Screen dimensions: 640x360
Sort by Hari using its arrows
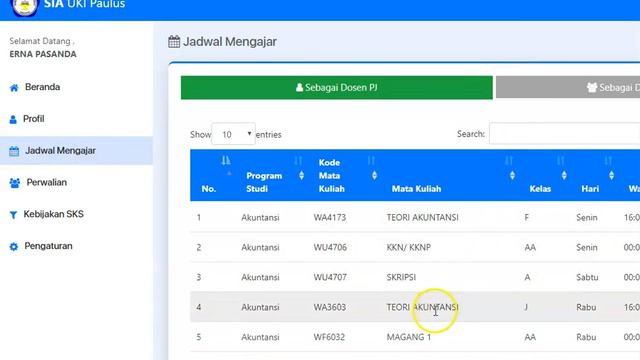click(611, 176)
